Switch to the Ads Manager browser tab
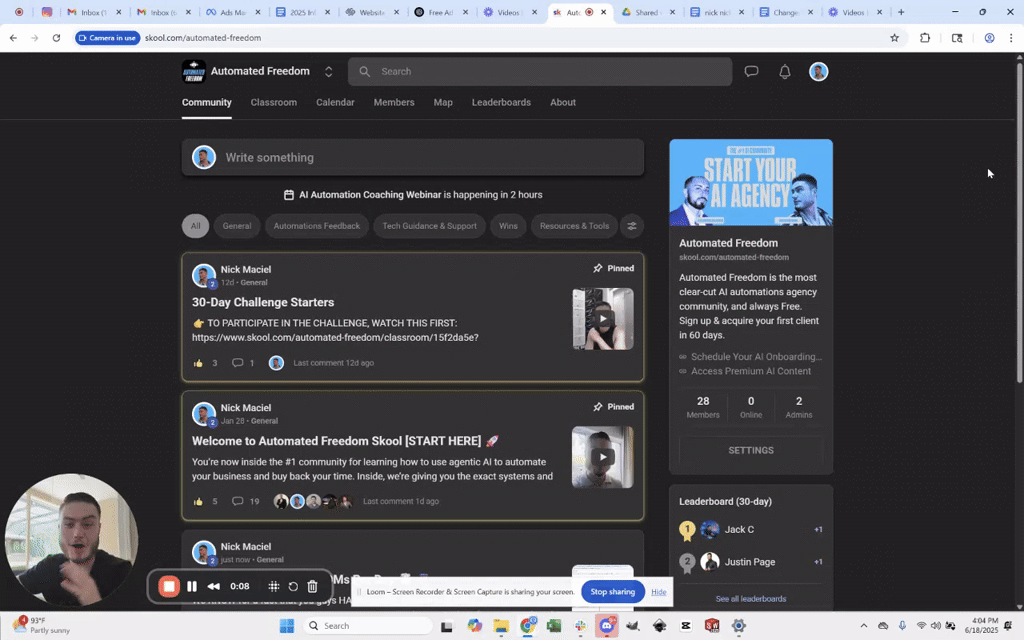Image resolution: width=1024 pixels, height=640 pixels. point(233,12)
